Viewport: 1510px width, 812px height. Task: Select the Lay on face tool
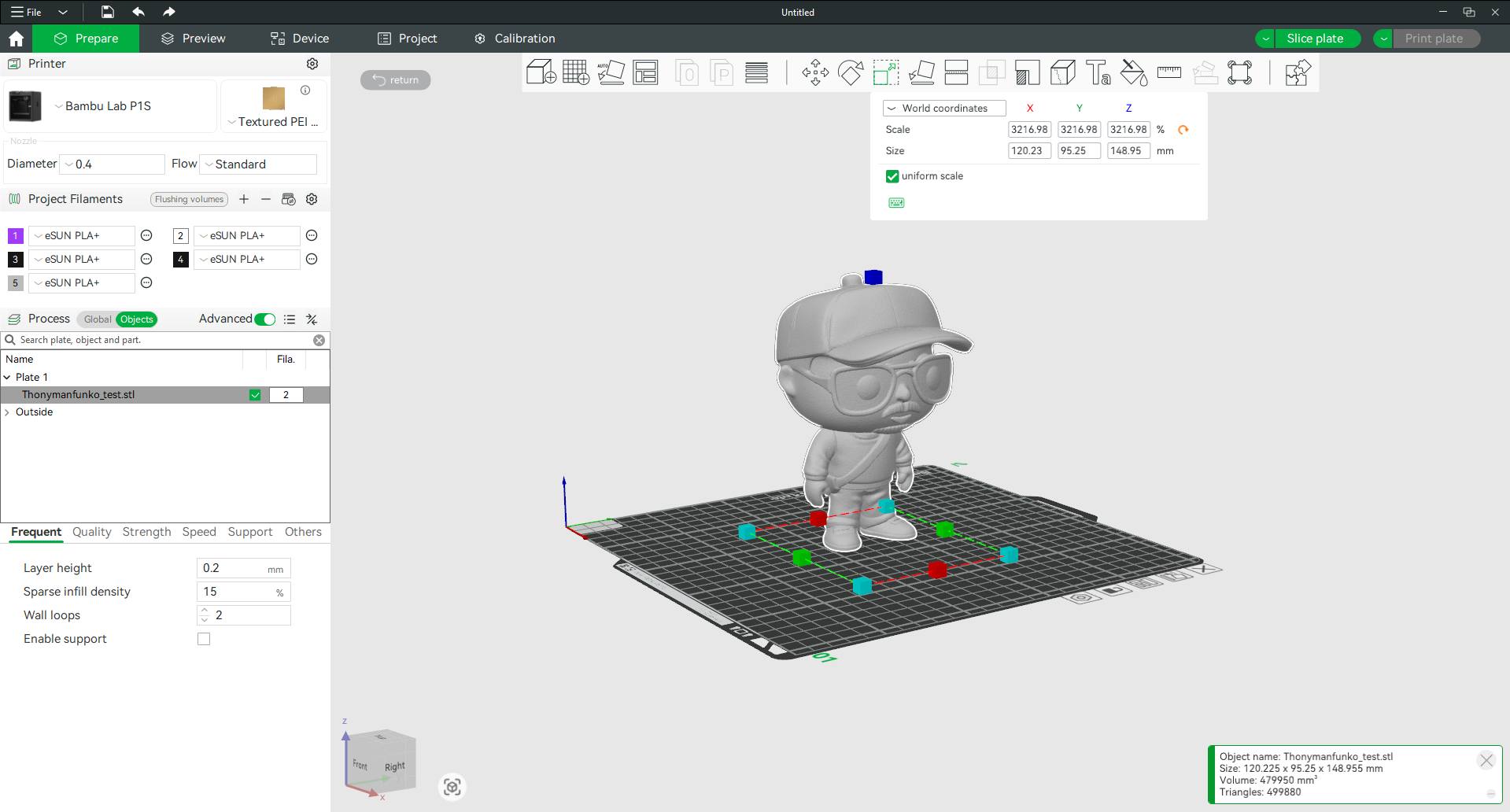(921, 72)
